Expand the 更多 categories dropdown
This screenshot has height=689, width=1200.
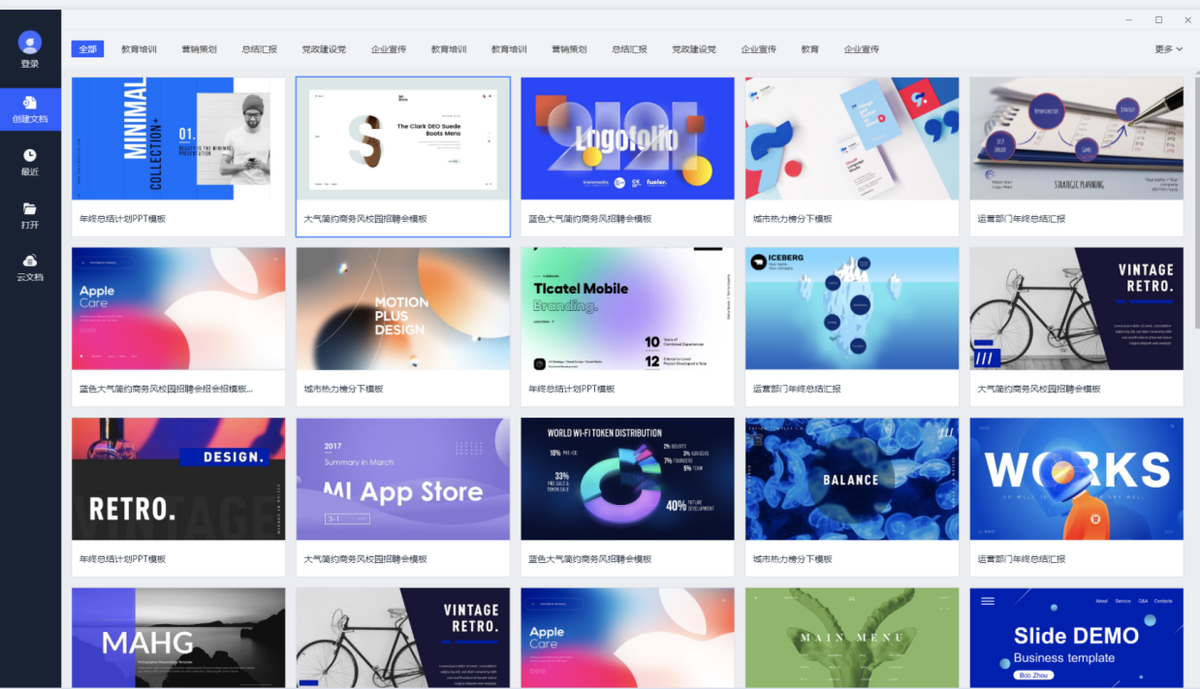[x=1168, y=49]
